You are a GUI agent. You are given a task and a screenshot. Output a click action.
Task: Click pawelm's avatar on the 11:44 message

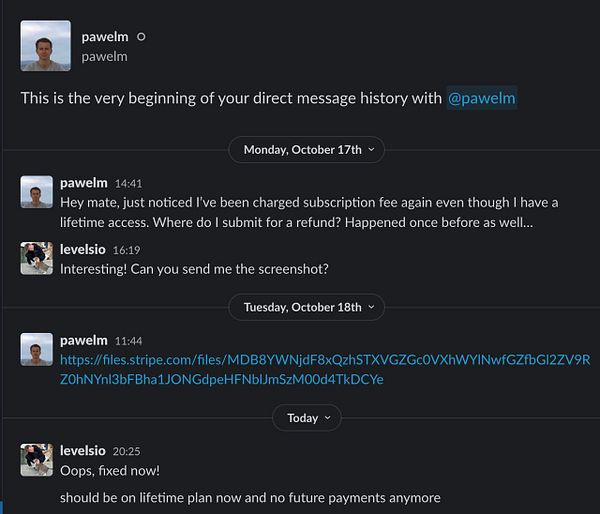(x=37, y=349)
